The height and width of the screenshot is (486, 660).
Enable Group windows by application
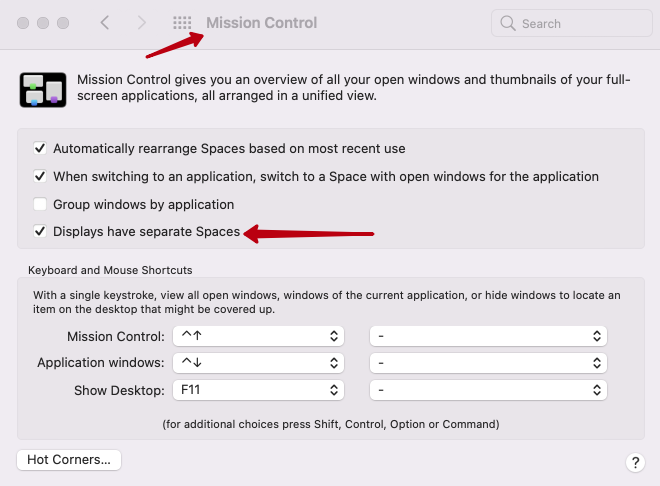(x=40, y=204)
